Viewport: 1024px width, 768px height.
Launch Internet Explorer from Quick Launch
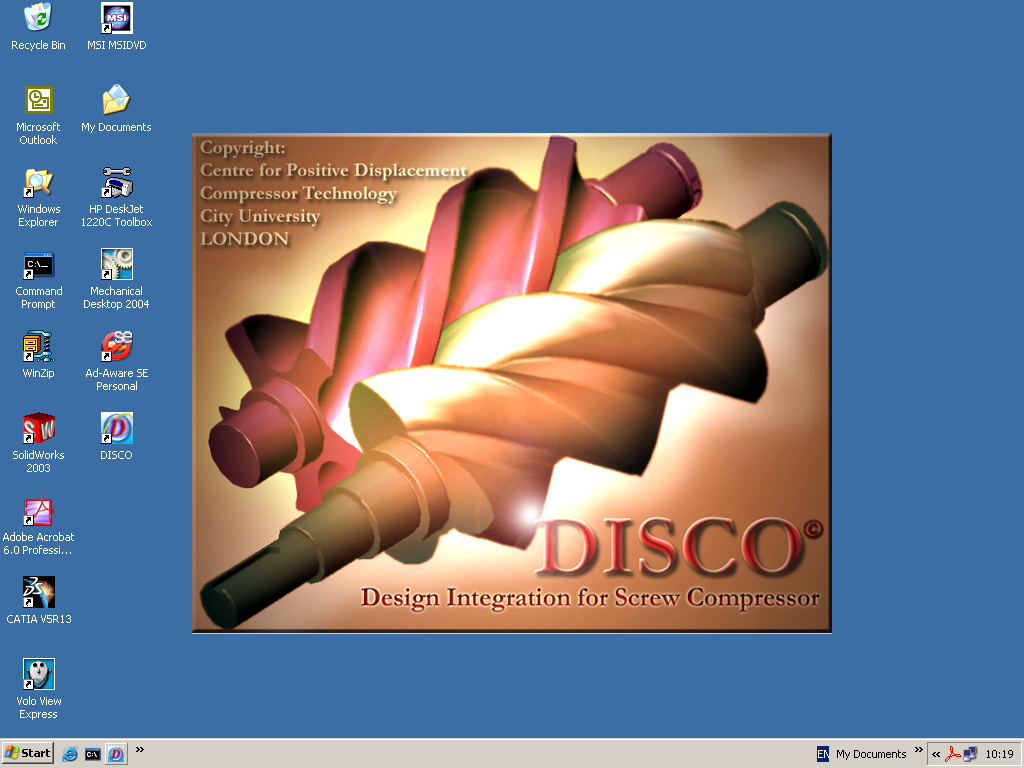70,754
